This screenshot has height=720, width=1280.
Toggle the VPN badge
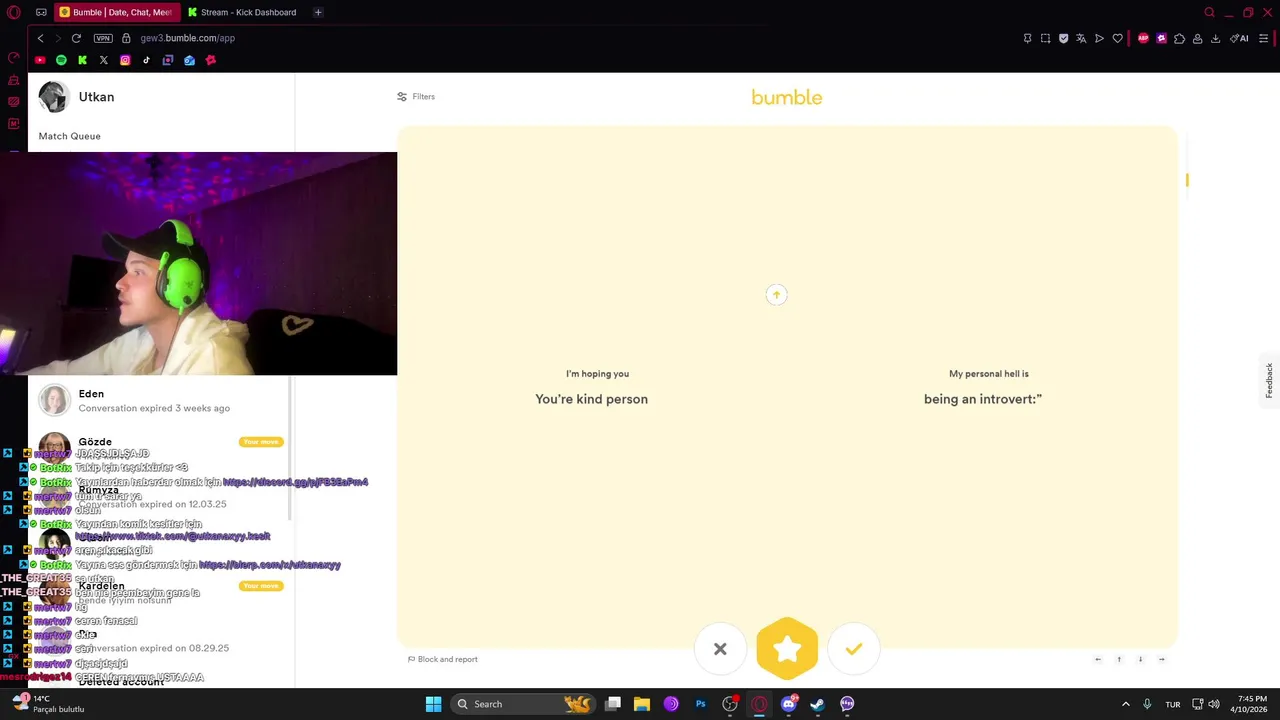pyautogui.click(x=103, y=38)
